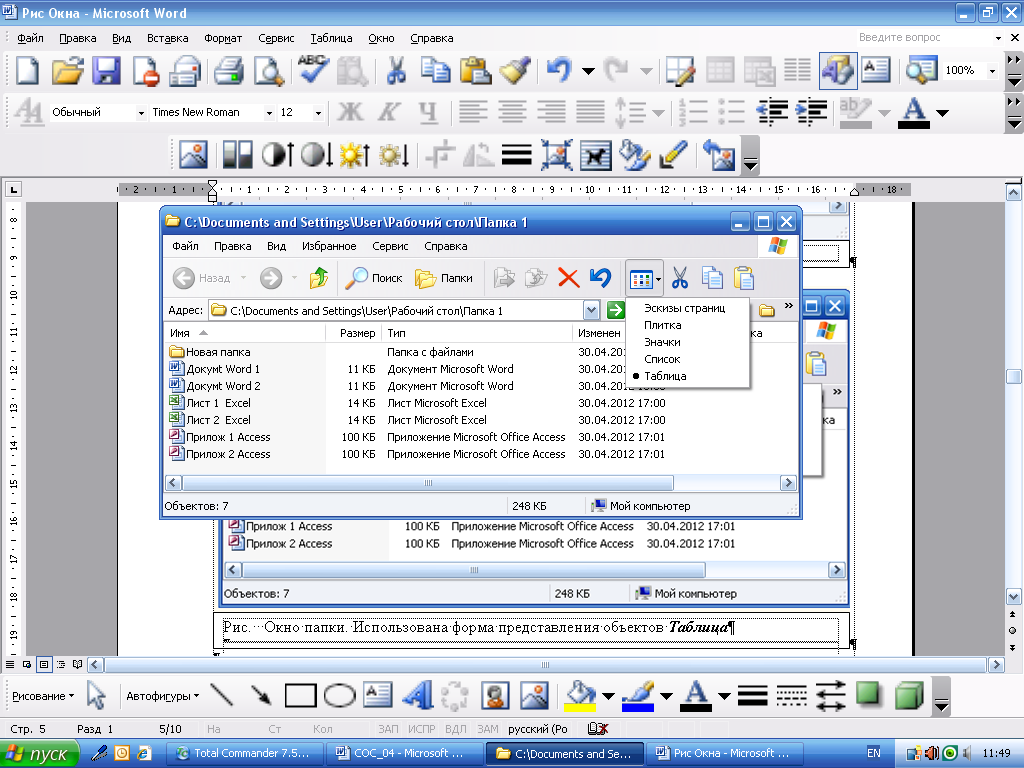Draw a rectangle with the drawing toolbar

click(300, 696)
